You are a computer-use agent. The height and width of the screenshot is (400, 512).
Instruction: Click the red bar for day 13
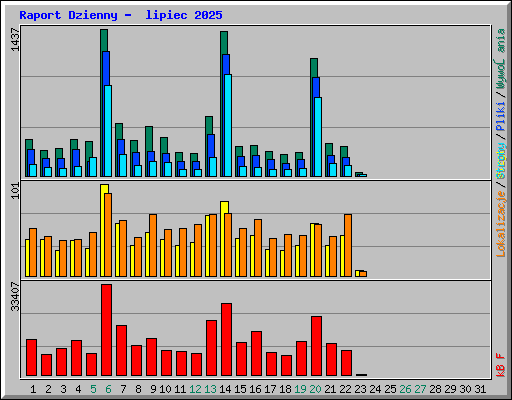pyautogui.click(x=211, y=348)
